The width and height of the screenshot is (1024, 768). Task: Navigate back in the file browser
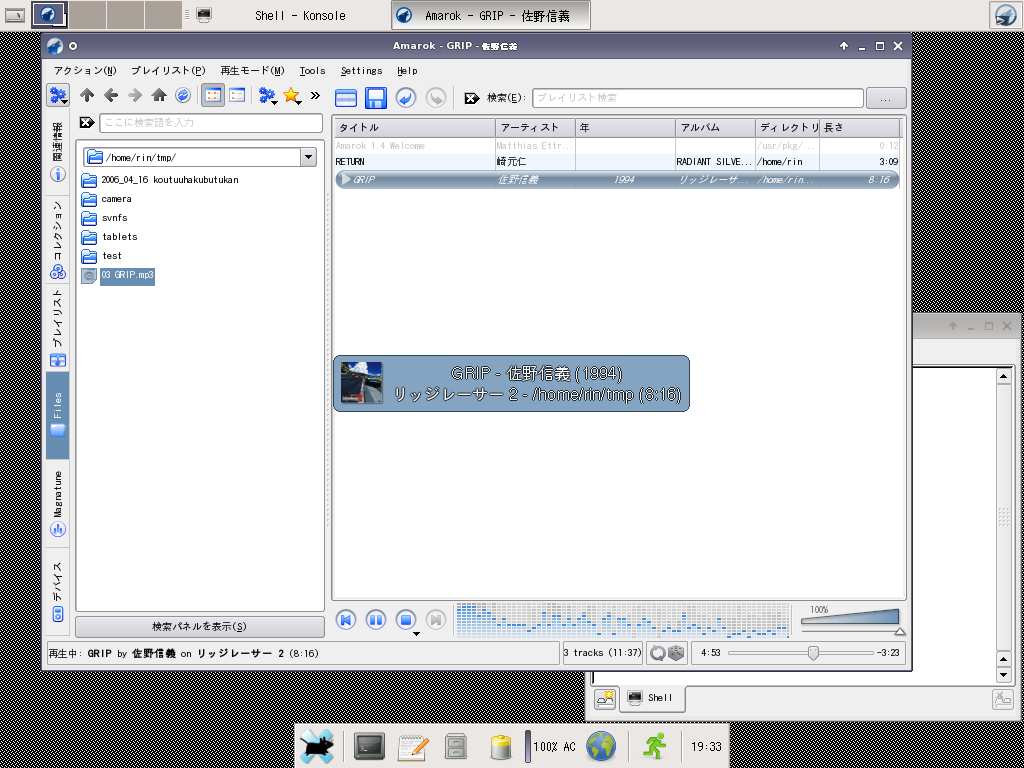[x=111, y=96]
